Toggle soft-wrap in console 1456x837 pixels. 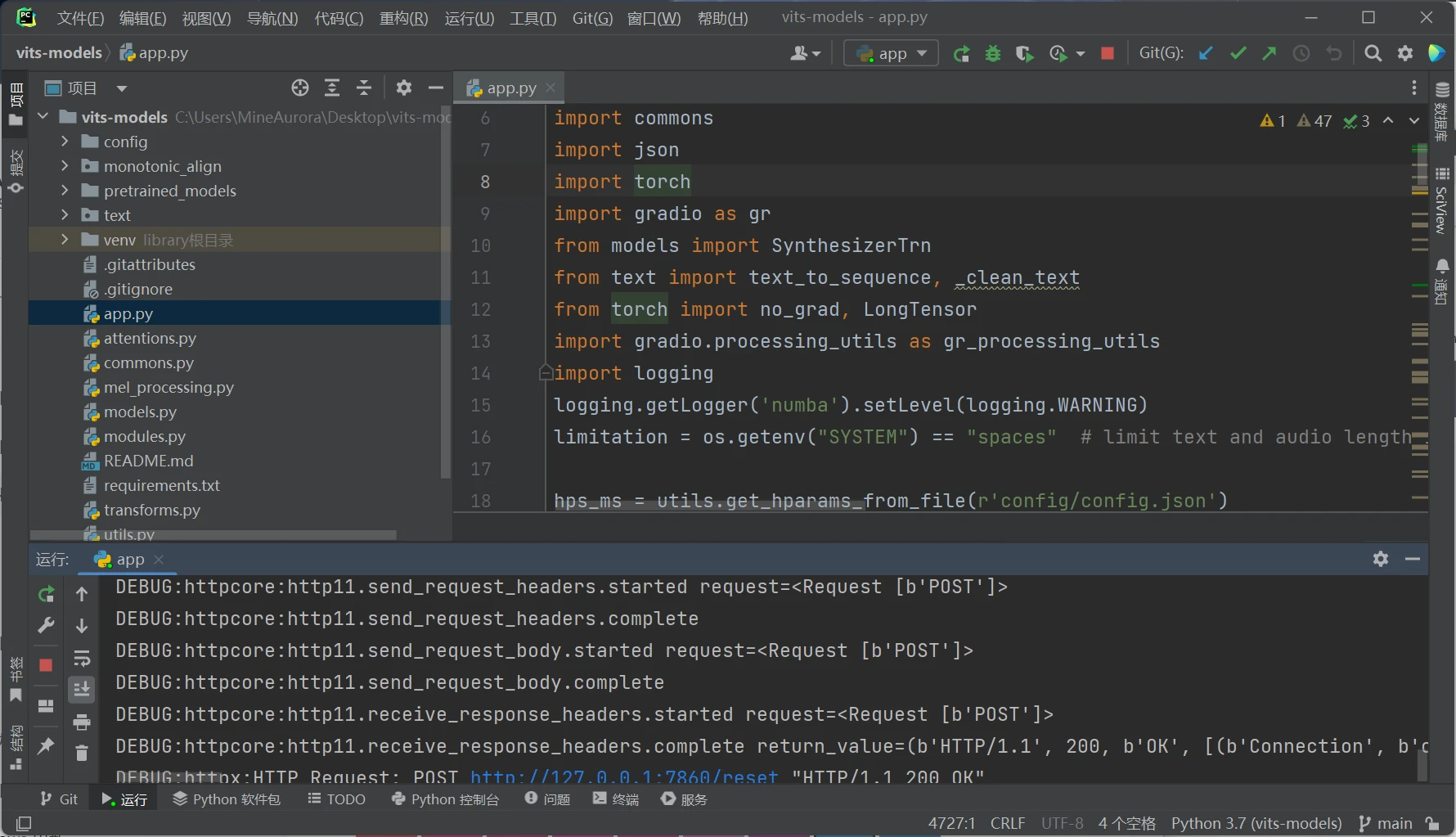[x=82, y=658]
